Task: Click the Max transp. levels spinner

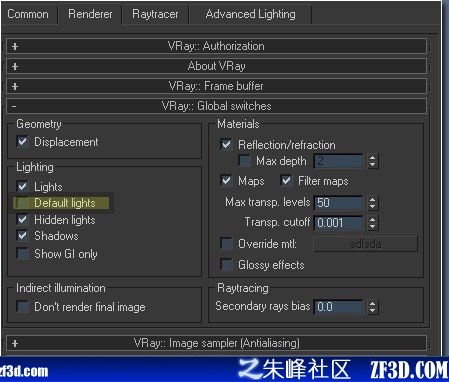Action: [x=373, y=203]
